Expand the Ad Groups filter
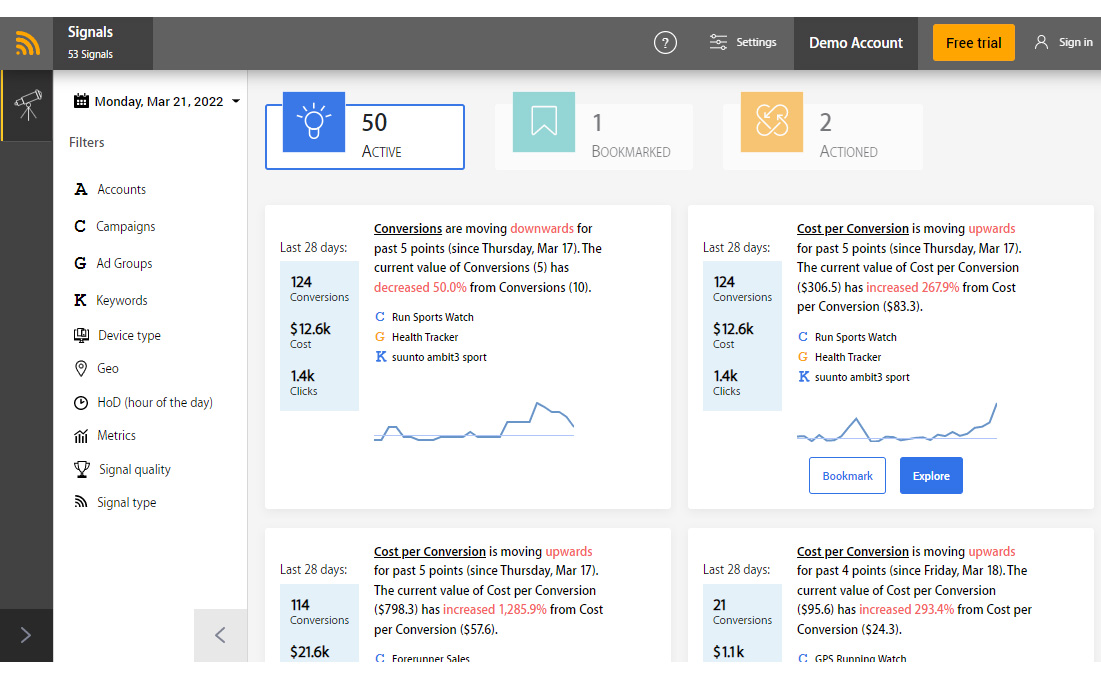 (124, 263)
